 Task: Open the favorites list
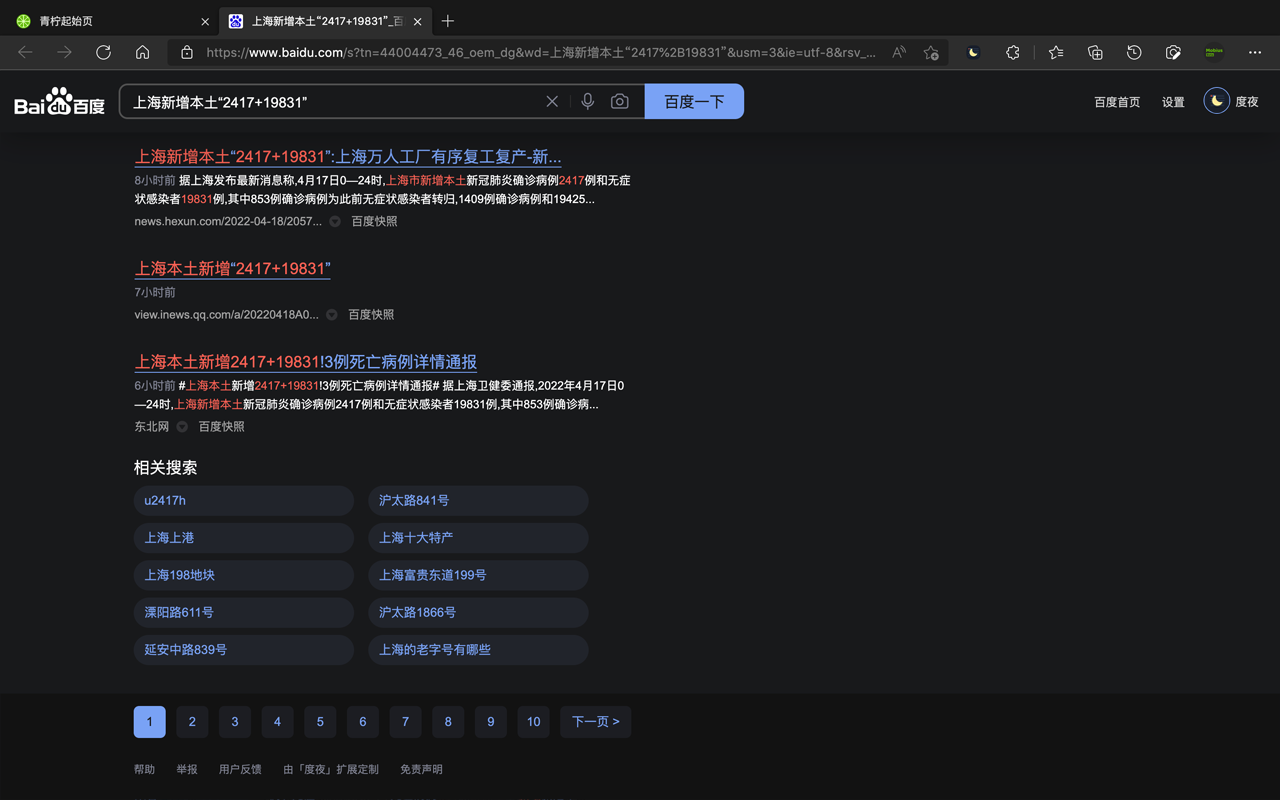1056,52
